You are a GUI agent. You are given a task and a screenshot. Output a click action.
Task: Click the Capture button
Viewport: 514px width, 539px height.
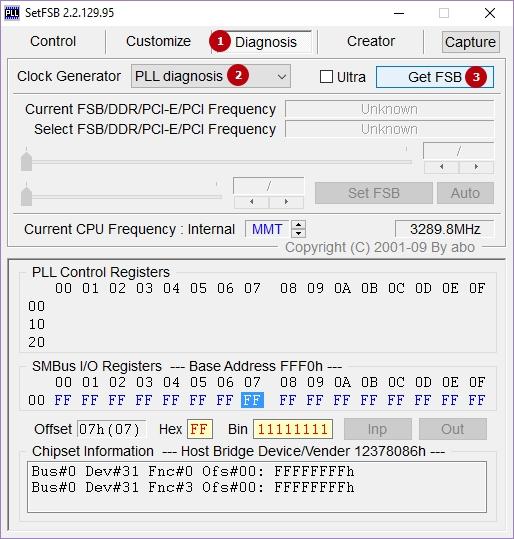470,42
